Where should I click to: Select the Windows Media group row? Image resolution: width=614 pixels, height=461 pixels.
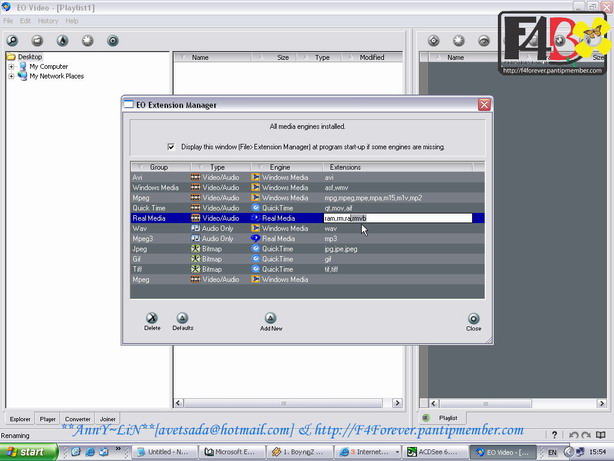coord(307,188)
